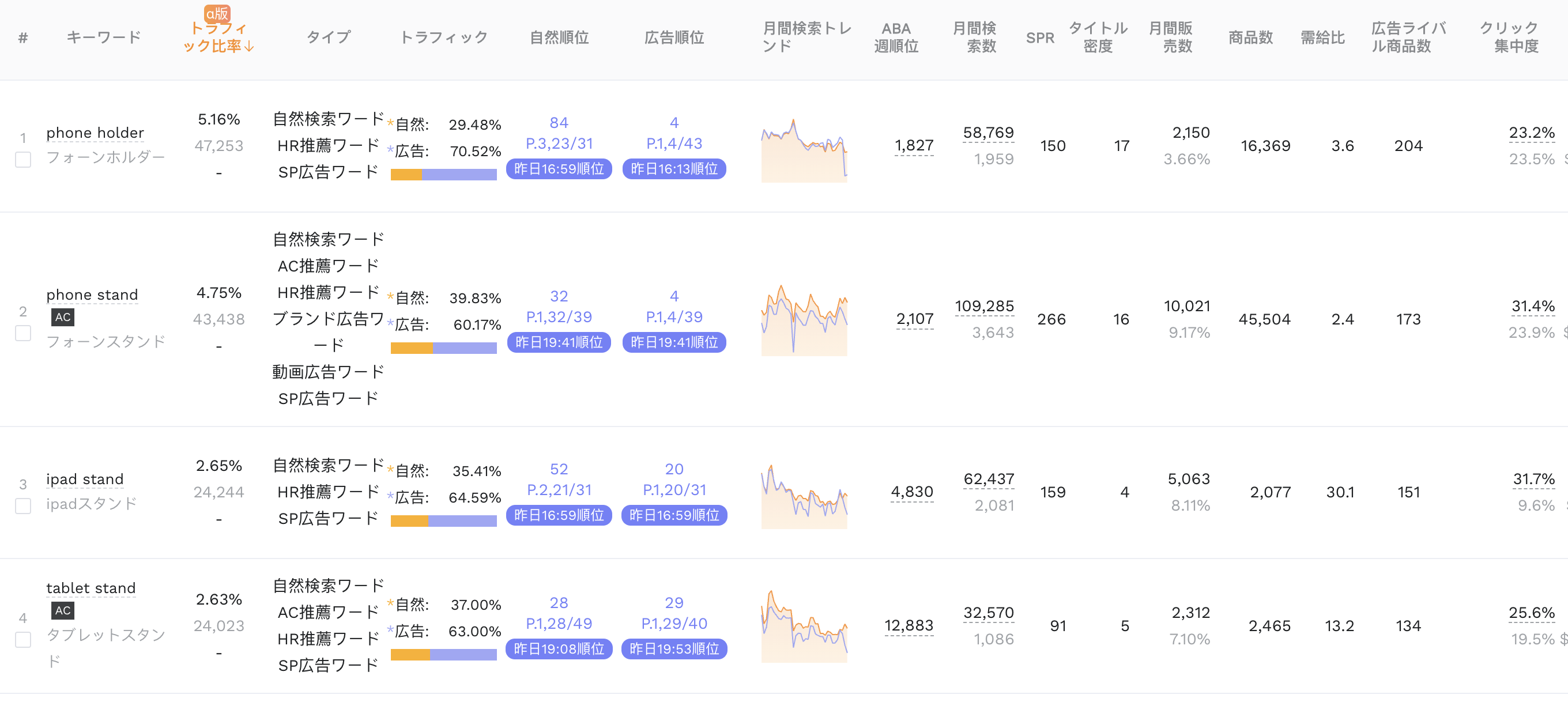Click ABA rank 12,883 for tablet stand
The width and height of the screenshot is (1568, 702).
point(909,625)
